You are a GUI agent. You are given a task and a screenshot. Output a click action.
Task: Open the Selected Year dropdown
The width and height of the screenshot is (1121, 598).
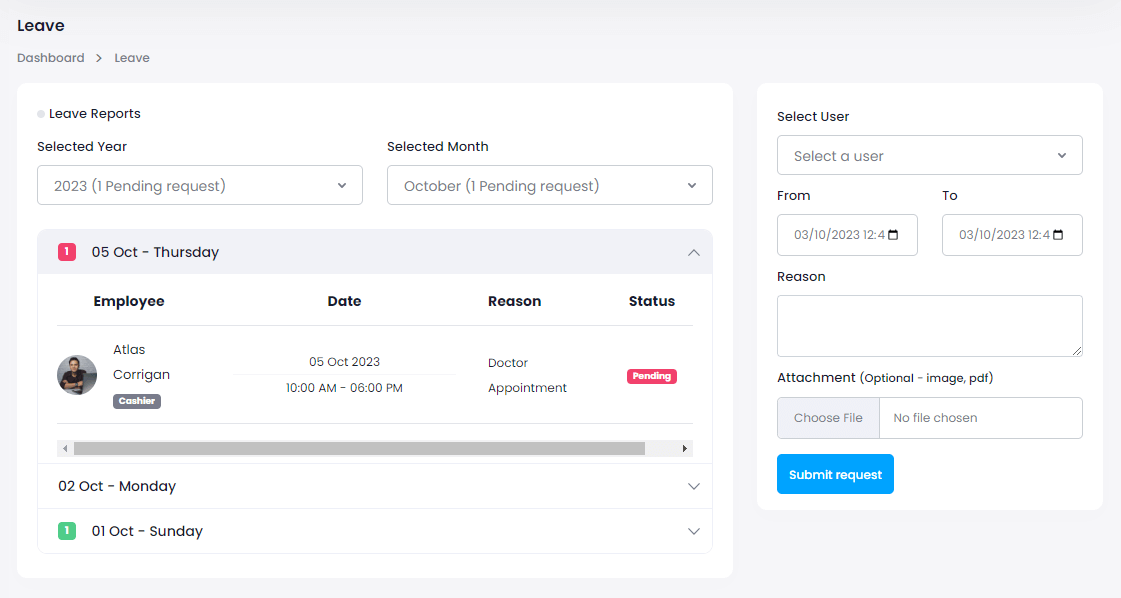(x=200, y=186)
